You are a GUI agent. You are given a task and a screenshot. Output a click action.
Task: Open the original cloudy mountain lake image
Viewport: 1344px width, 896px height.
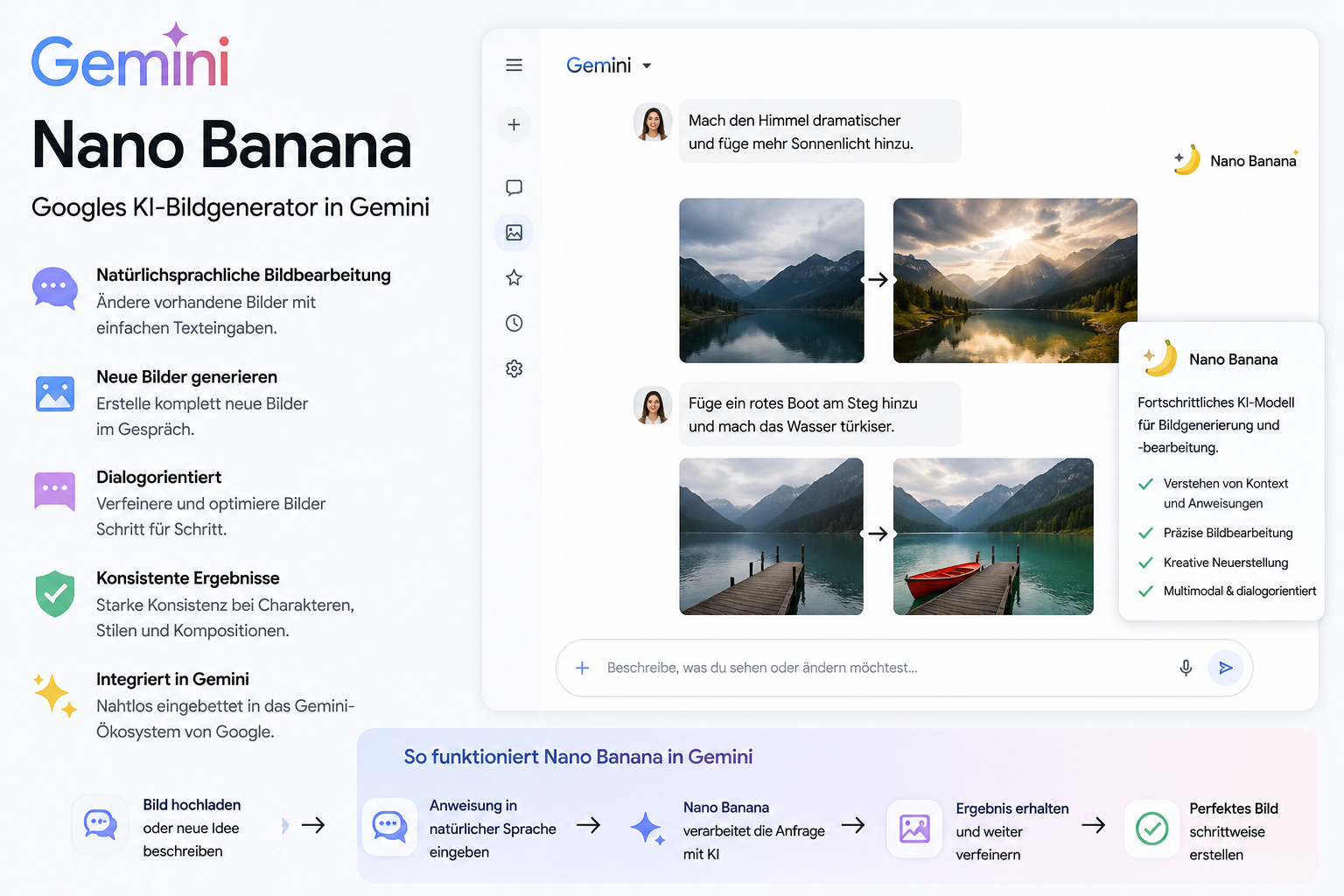pyautogui.click(x=772, y=281)
